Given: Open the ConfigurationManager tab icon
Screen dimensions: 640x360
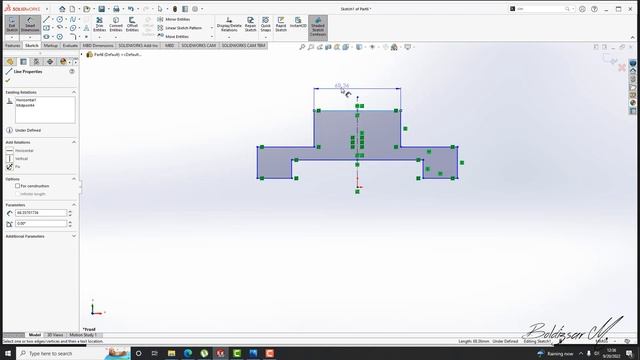Looking at the screenshot, I should tap(36, 62).
